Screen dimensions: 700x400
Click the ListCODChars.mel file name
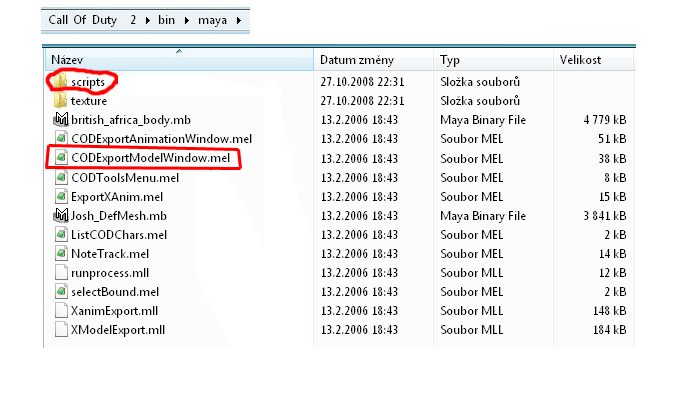119,235
